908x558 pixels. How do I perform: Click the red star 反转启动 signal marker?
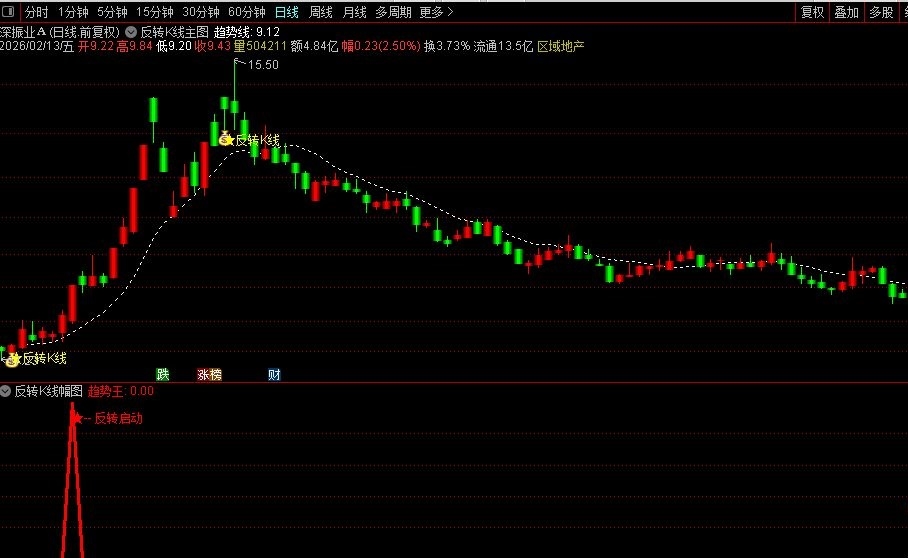[x=77, y=418]
